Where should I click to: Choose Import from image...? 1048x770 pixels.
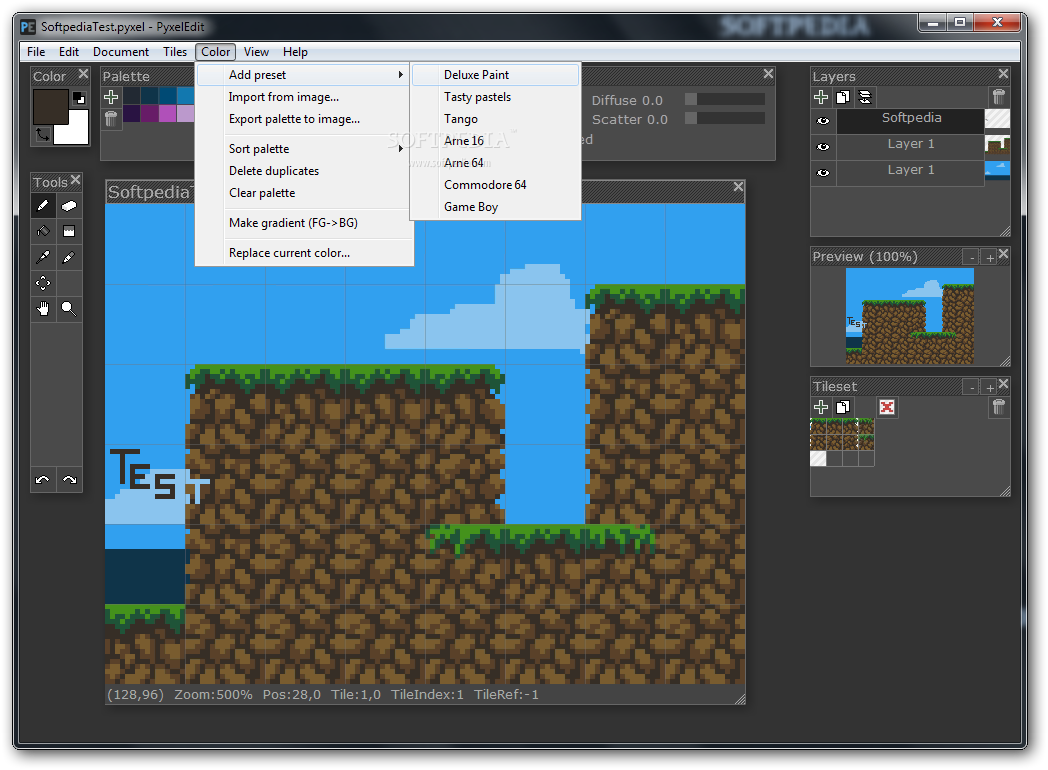pos(303,97)
